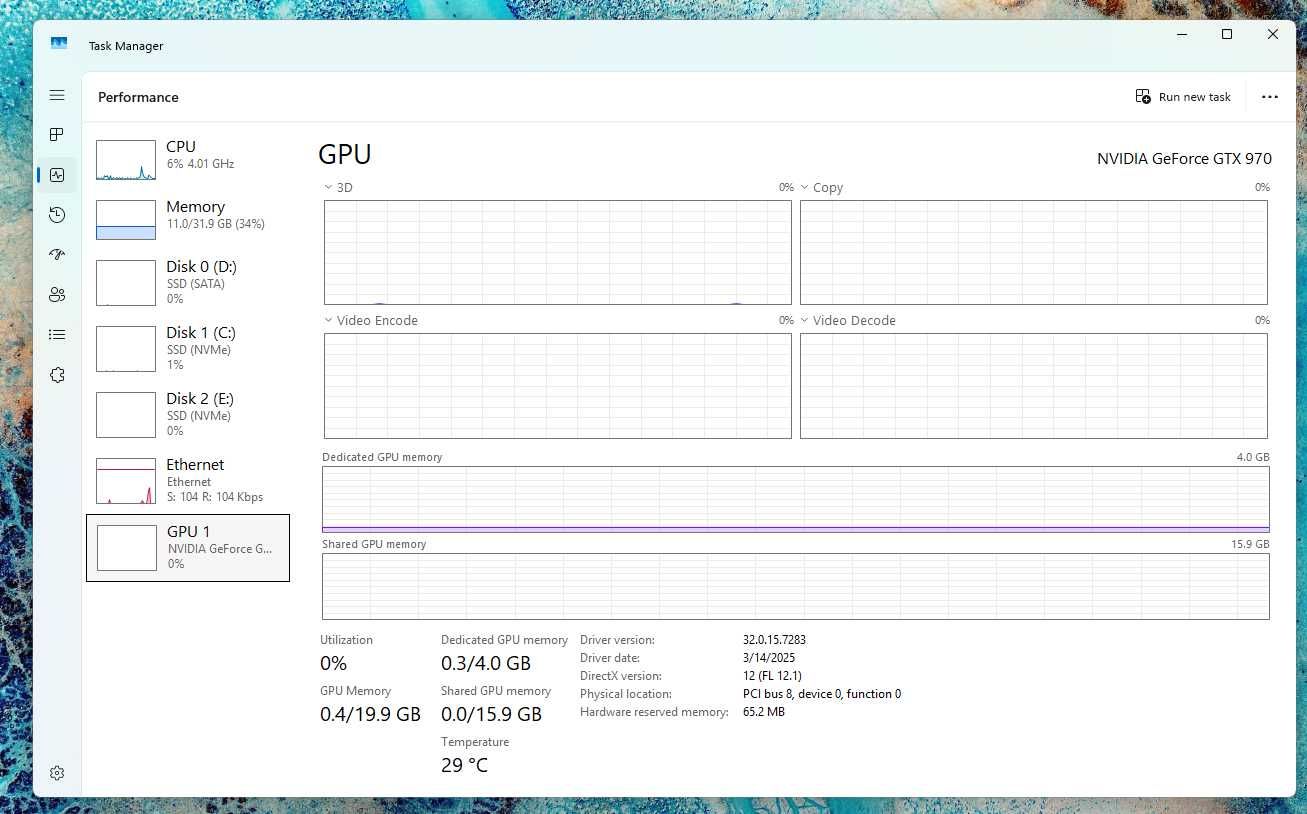
Task: Click the 0.0/15.9 GB shared memory value
Action: click(491, 714)
